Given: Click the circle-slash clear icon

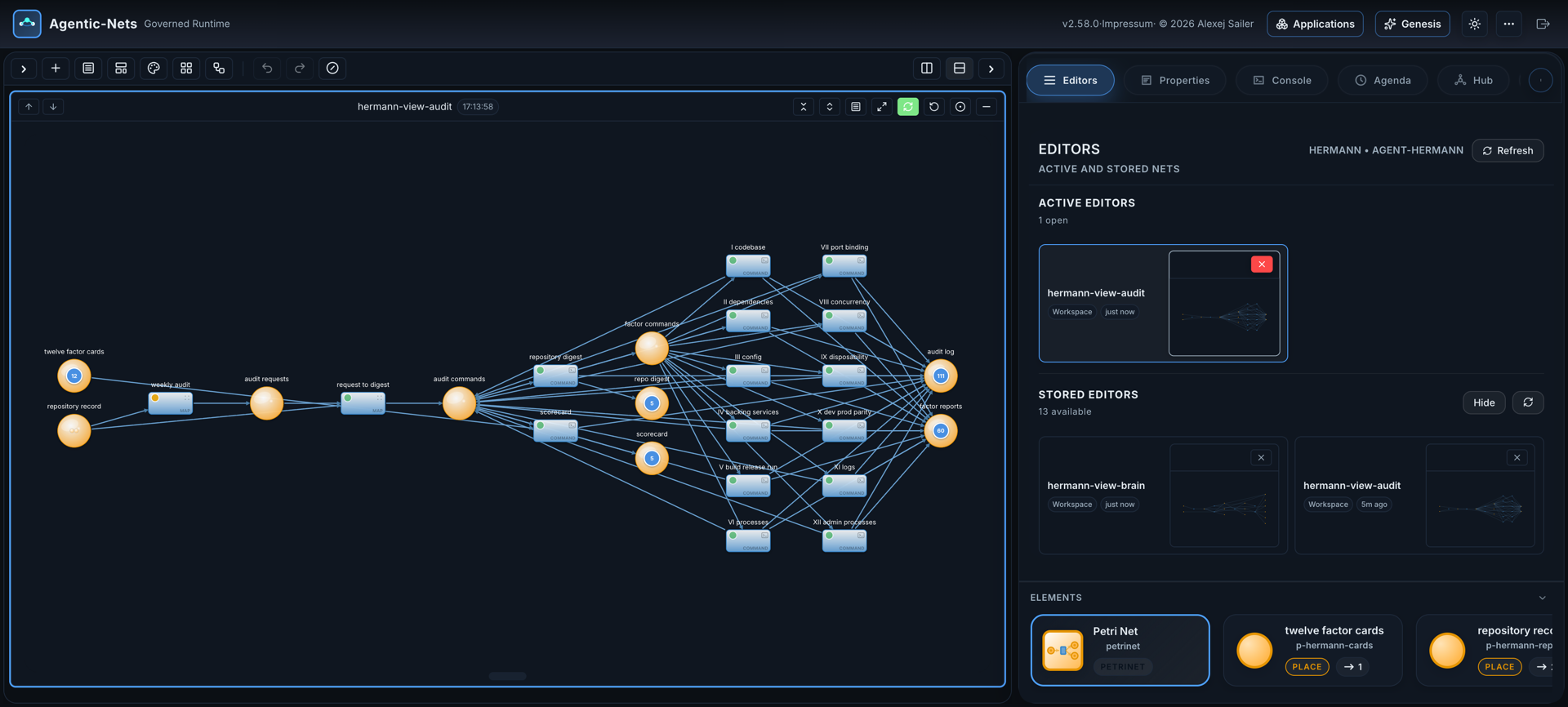Looking at the screenshot, I should click(332, 69).
